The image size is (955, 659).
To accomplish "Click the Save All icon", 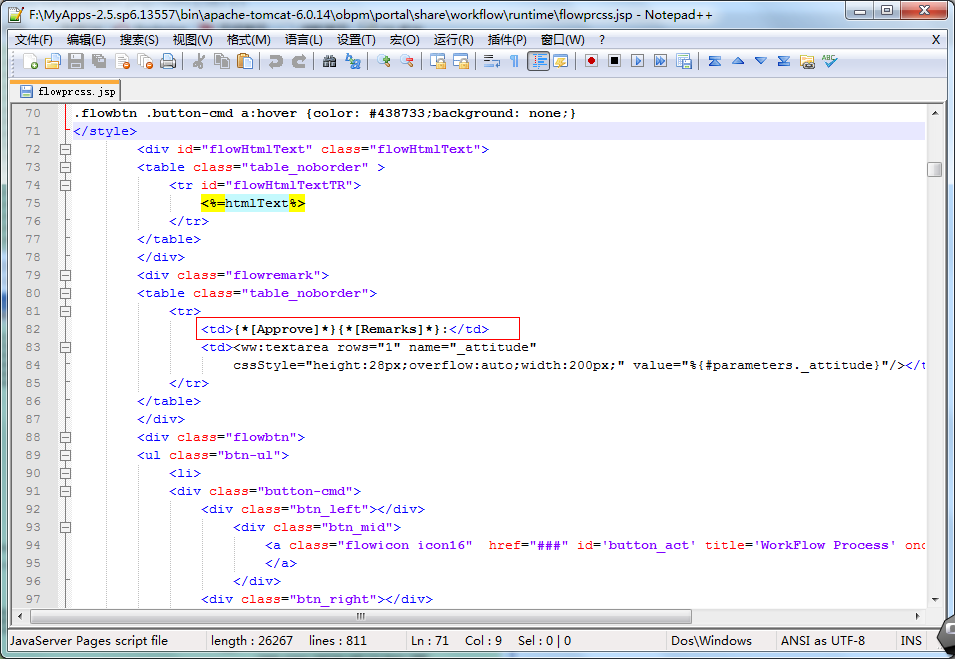I will tap(99, 61).
